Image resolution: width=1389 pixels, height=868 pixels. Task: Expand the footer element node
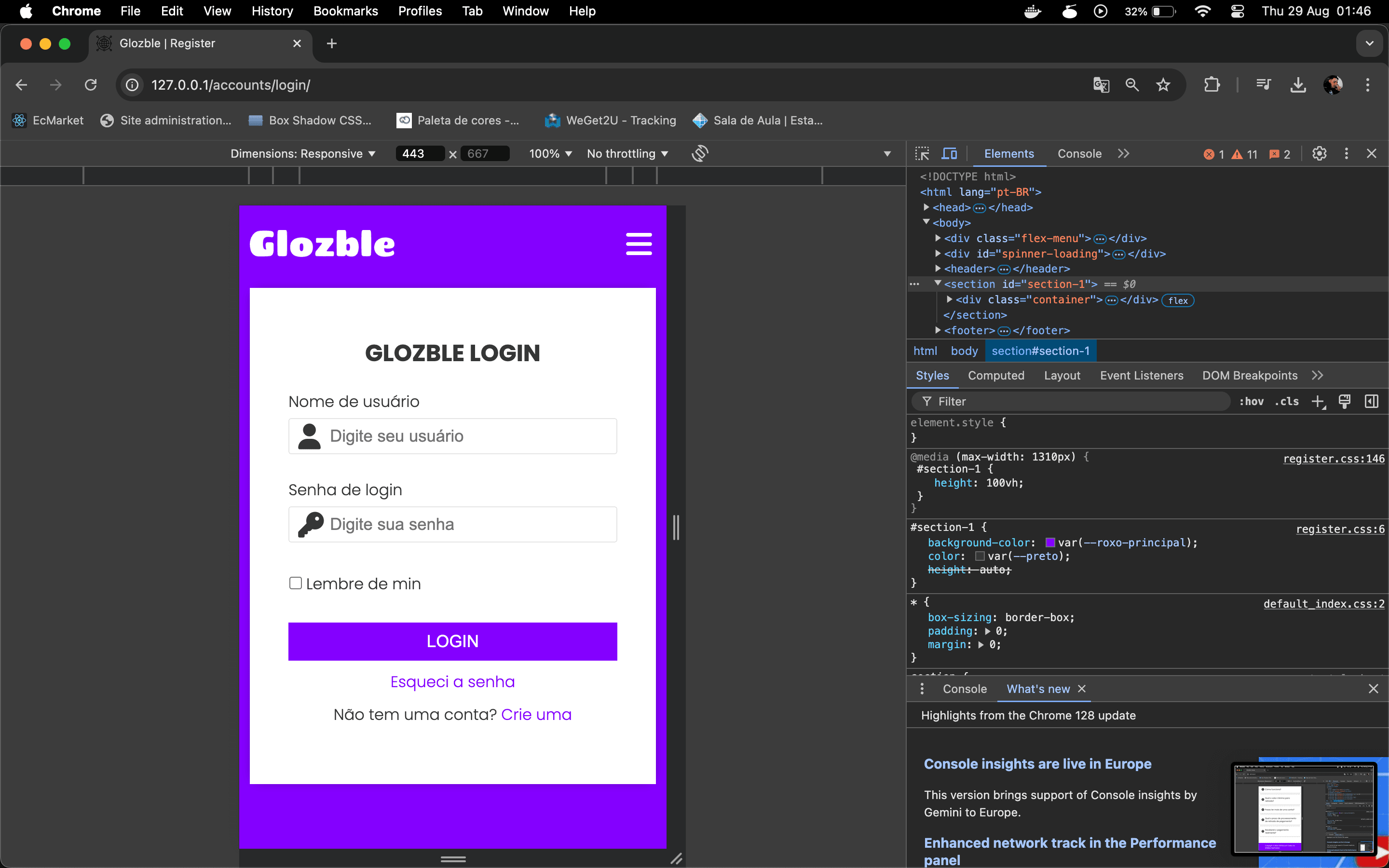click(937, 330)
